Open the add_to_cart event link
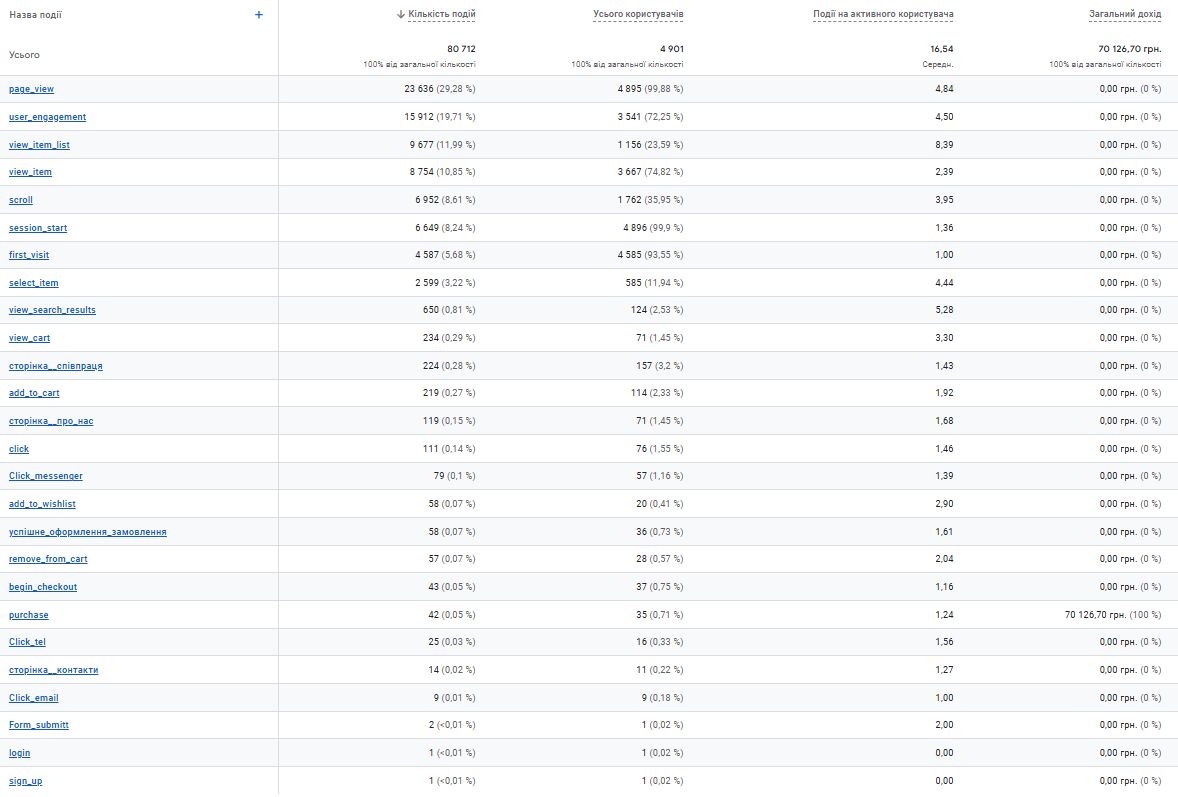 pyautogui.click(x=34, y=393)
